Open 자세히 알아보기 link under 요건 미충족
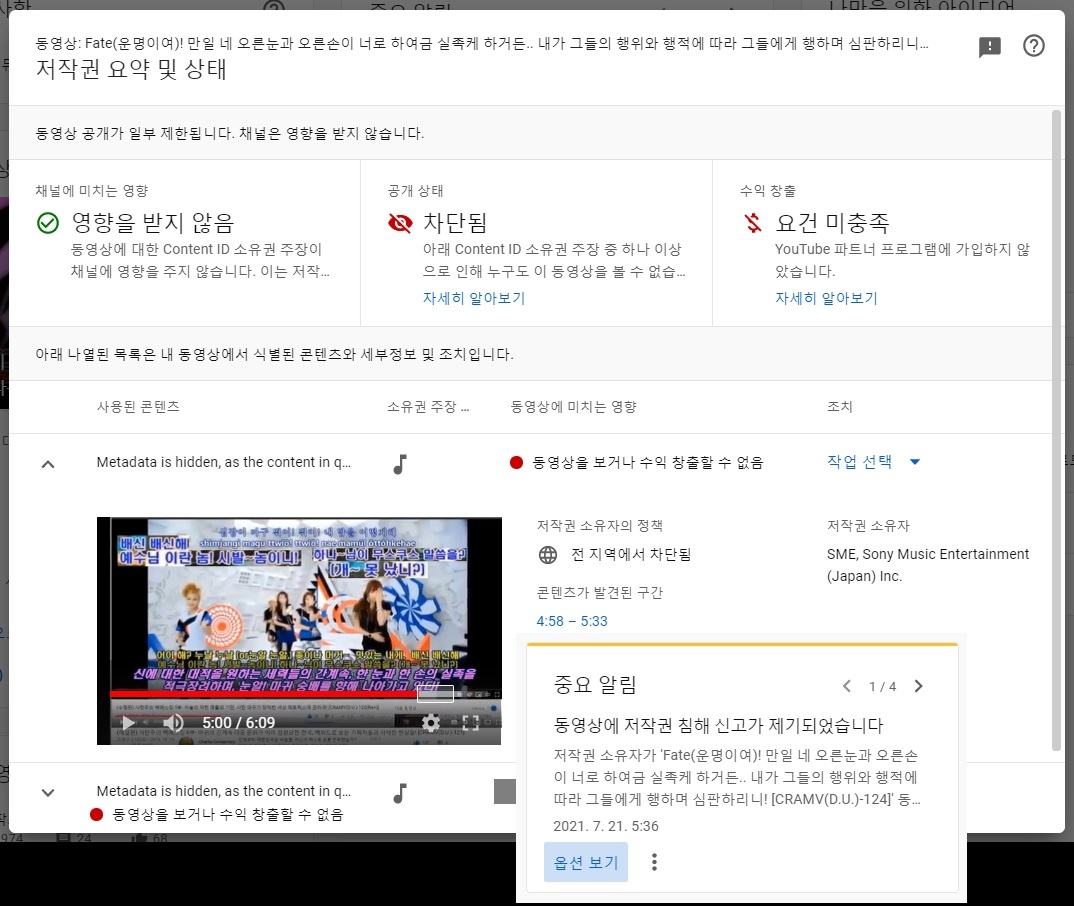Image resolution: width=1074 pixels, height=906 pixels. tap(826, 298)
